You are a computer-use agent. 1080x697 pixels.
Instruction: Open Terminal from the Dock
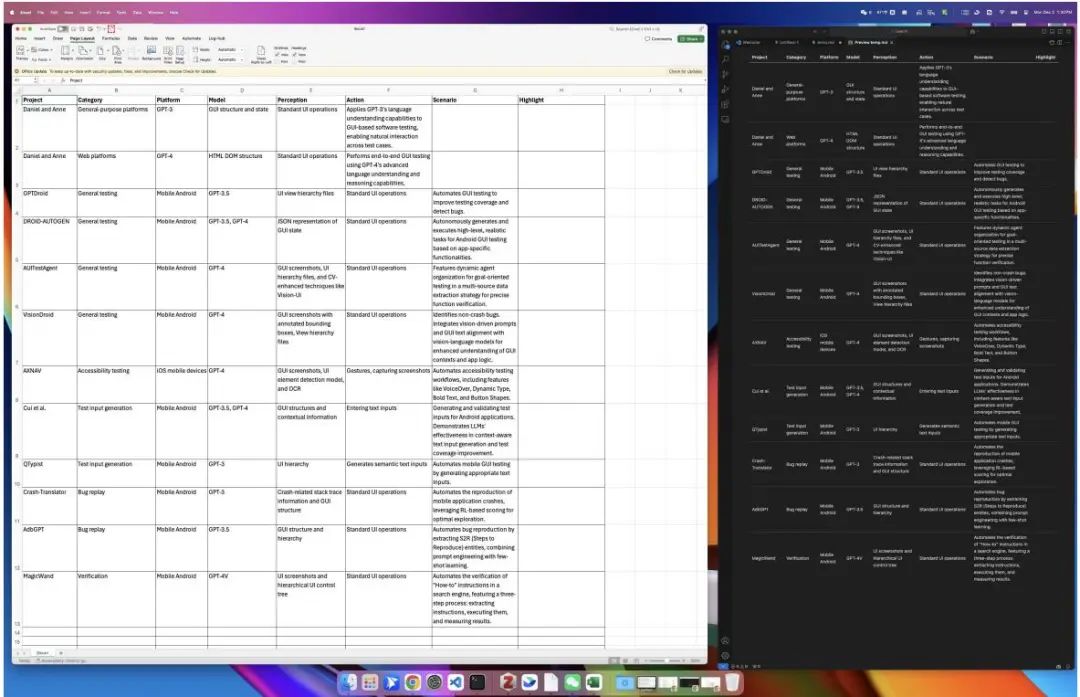click(x=477, y=683)
